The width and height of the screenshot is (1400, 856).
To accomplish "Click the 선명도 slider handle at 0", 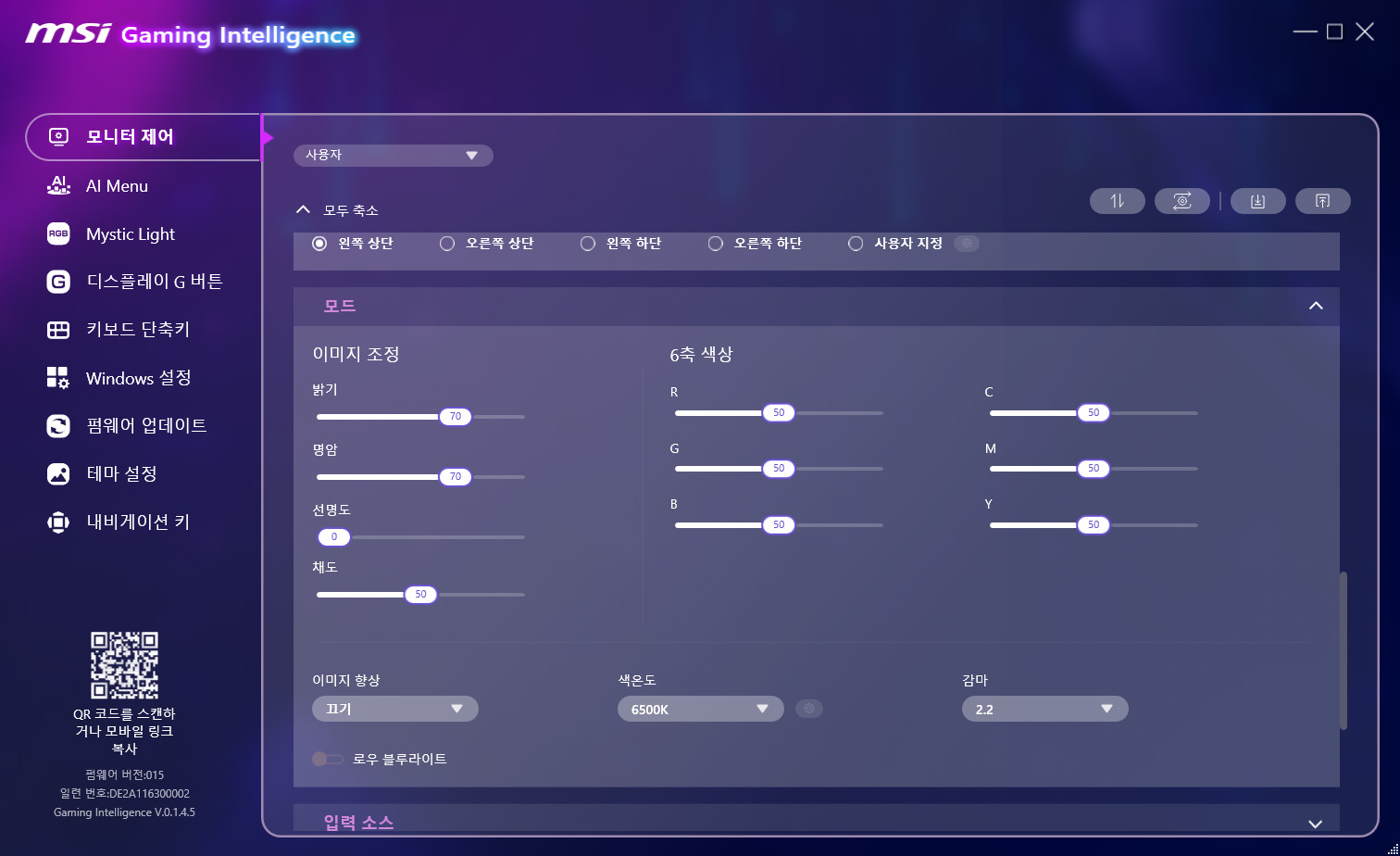I will pyautogui.click(x=334, y=537).
